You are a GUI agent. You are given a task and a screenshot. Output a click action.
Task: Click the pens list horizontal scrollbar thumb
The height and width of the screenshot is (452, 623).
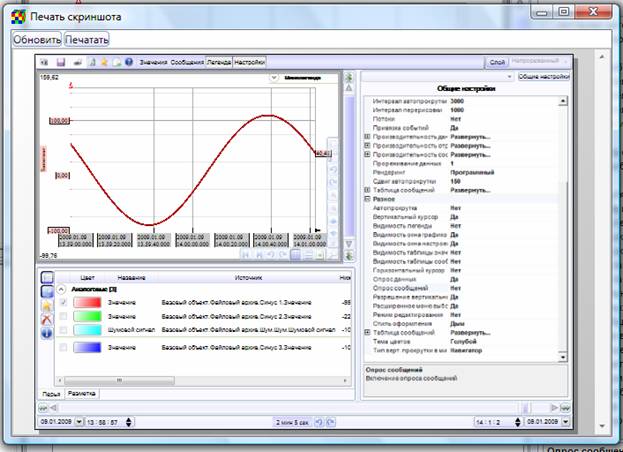[119, 381]
